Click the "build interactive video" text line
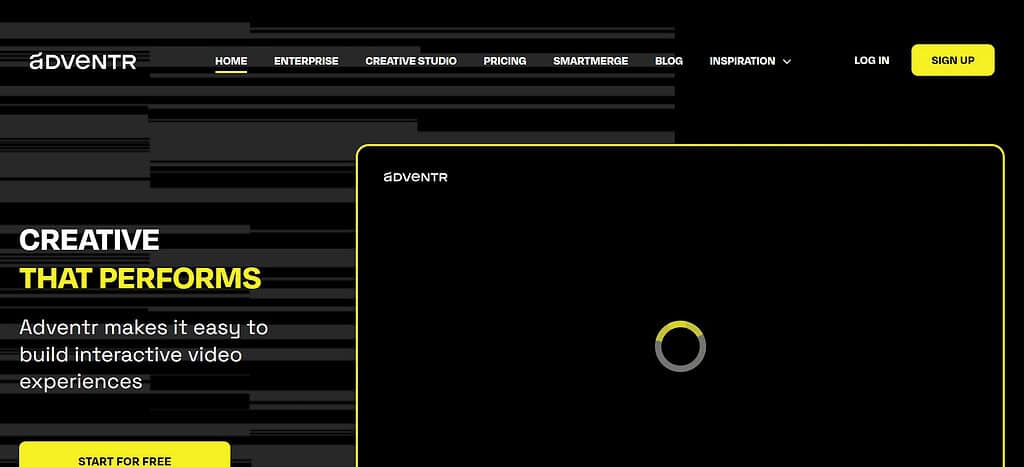This screenshot has width=1024, height=467. [131, 355]
